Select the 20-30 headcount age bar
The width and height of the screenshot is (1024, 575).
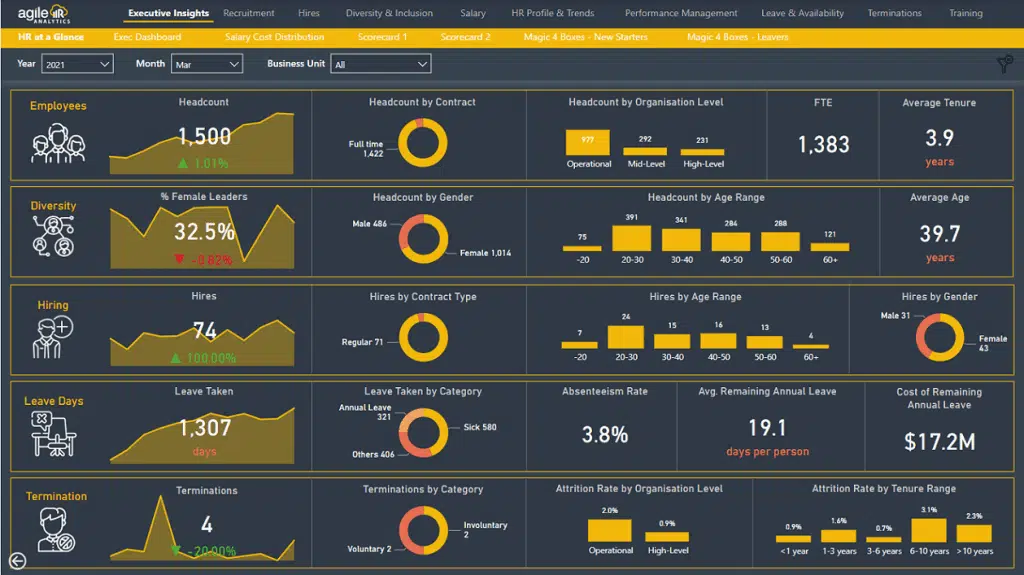click(x=631, y=238)
